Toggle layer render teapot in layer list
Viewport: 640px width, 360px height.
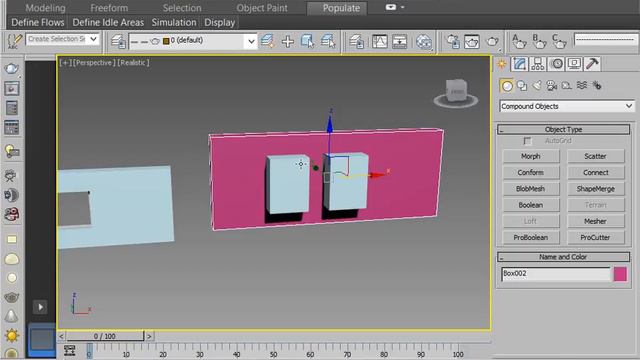pyautogui.click(x=155, y=41)
